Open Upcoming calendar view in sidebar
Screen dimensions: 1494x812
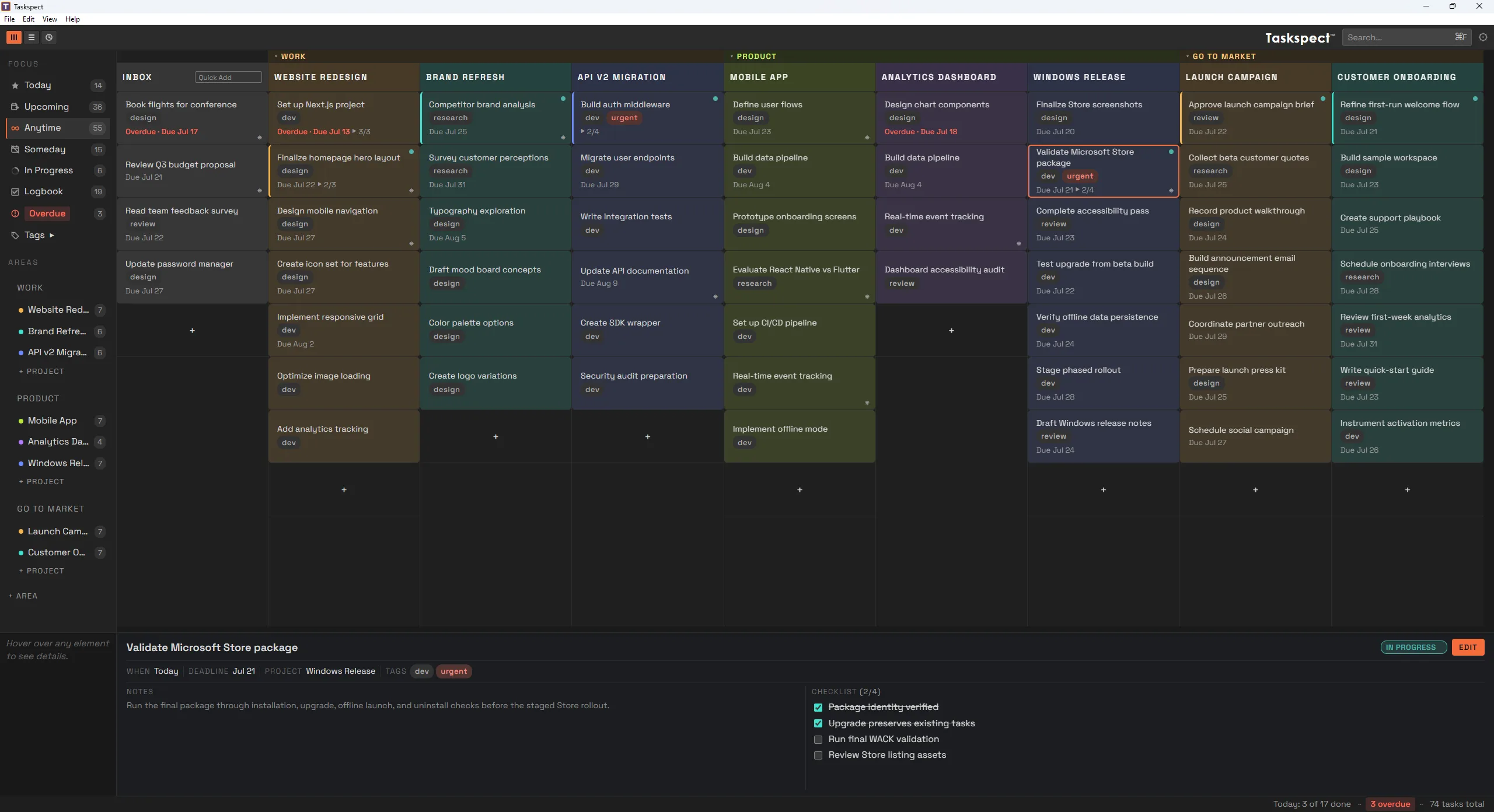click(58, 107)
